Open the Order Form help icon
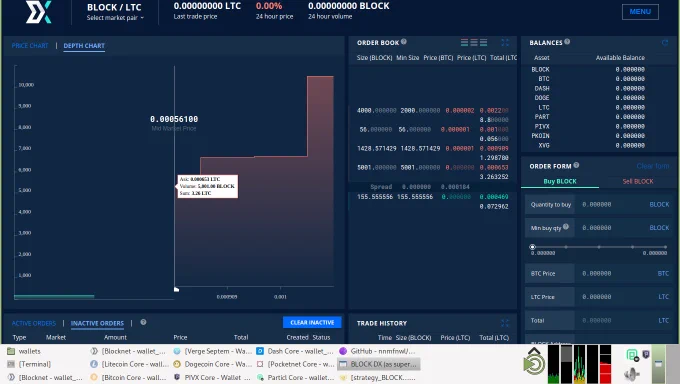The width and height of the screenshot is (680, 384). [x=576, y=165]
